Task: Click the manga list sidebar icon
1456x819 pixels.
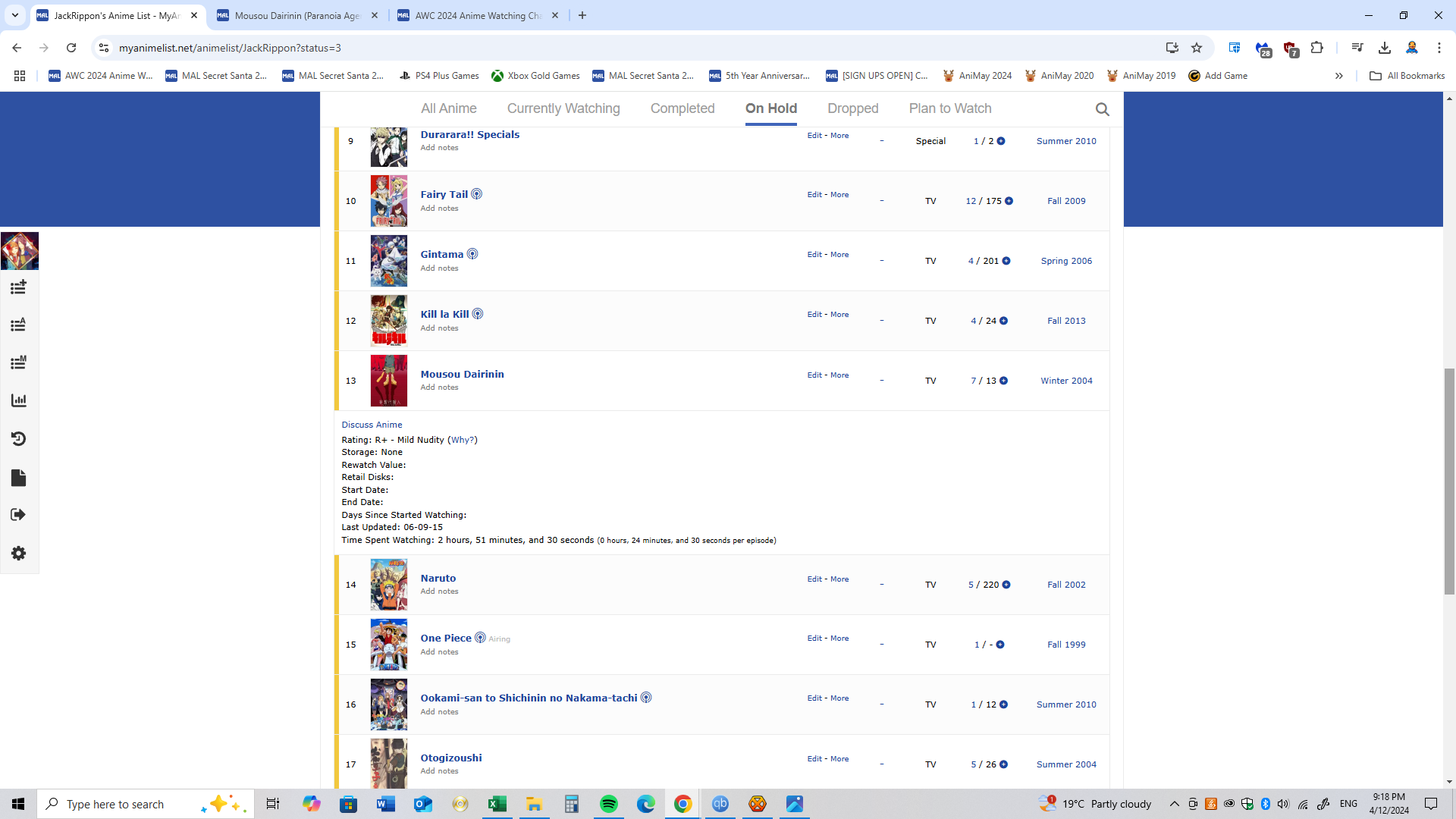Action: pyautogui.click(x=18, y=362)
